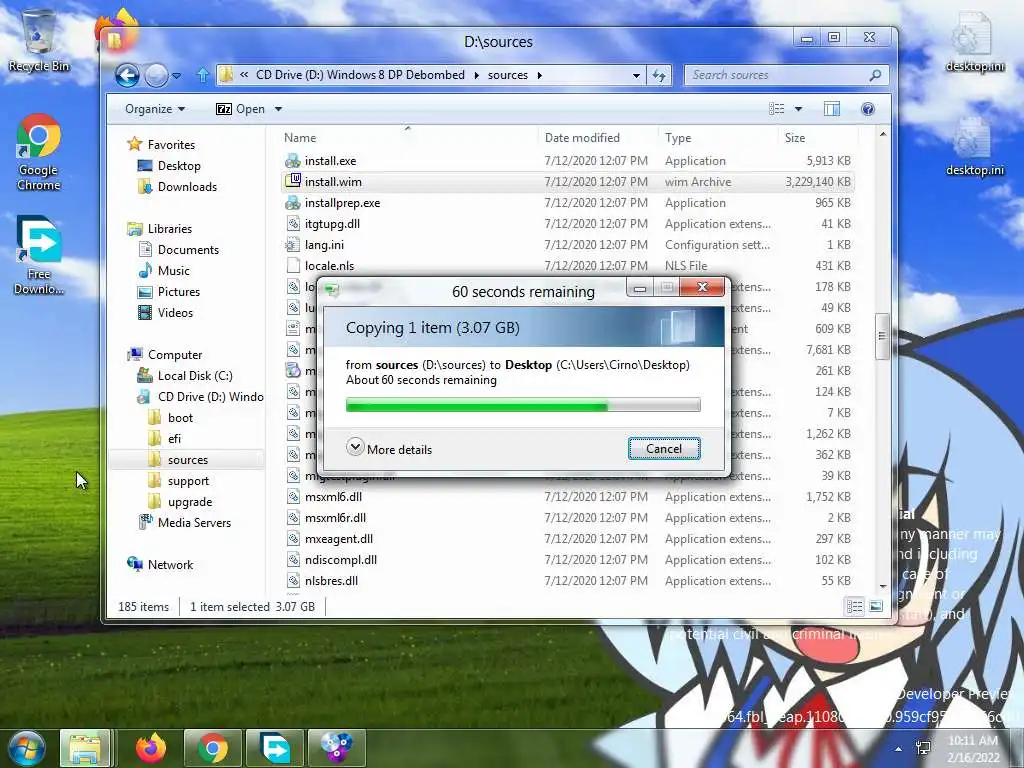Select the locale.nls file
The width and height of the screenshot is (1024, 768).
click(x=568, y=266)
